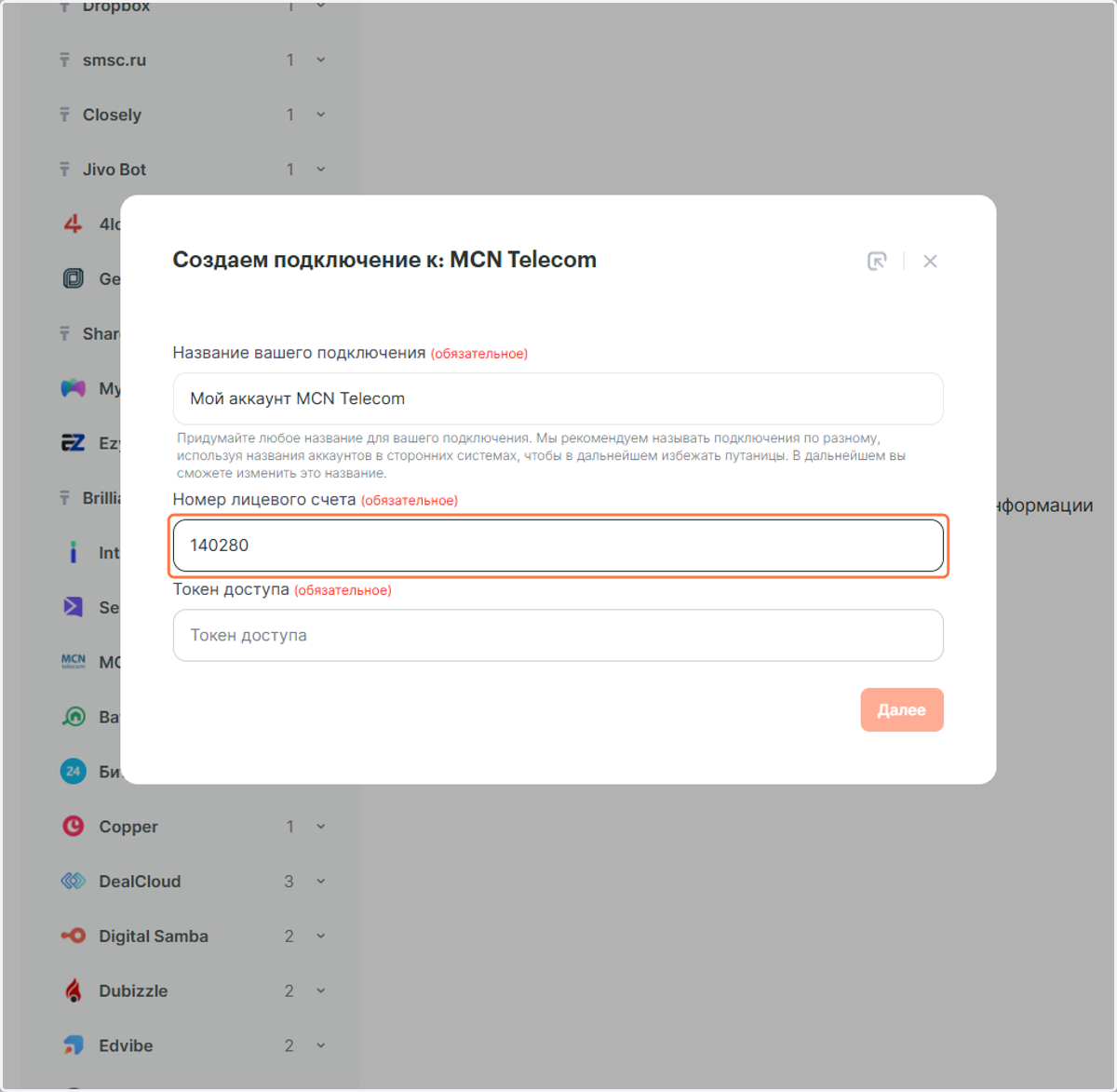Select Closely in the sidebar
This screenshot has width=1117, height=1092.
(x=112, y=115)
